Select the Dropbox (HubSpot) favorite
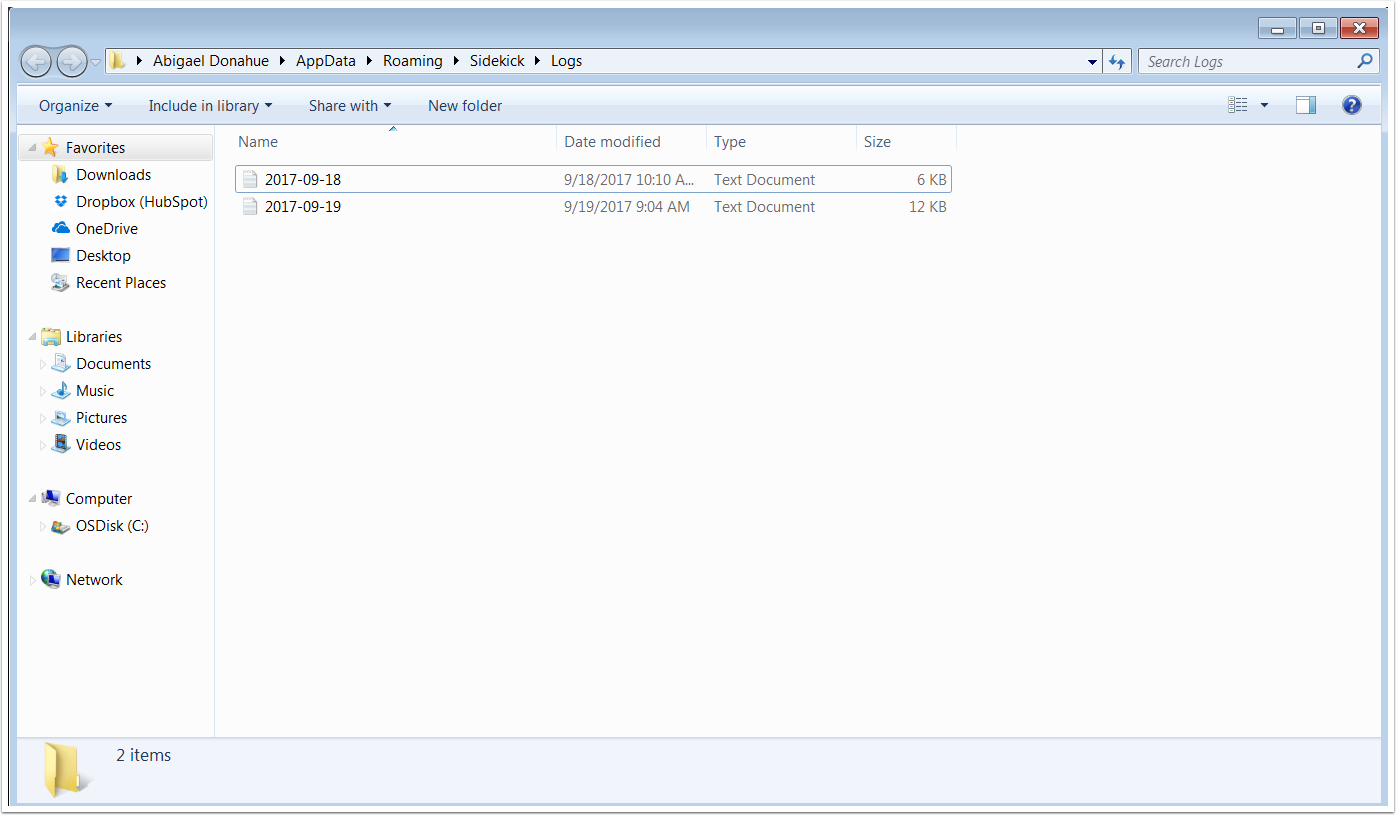The height and width of the screenshot is (815, 1396). tap(139, 201)
